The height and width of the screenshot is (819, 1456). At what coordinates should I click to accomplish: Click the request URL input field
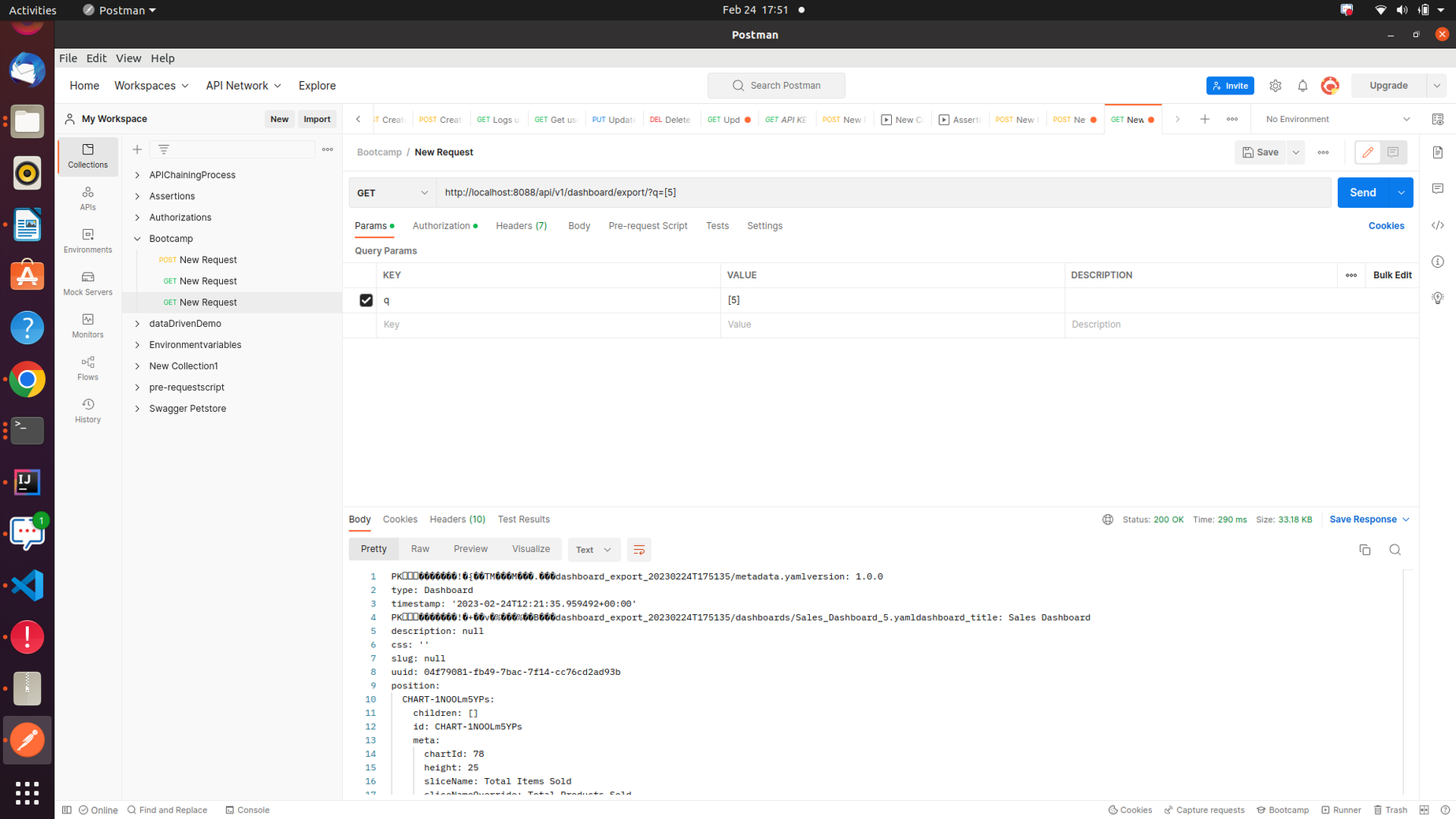[883, 193]
